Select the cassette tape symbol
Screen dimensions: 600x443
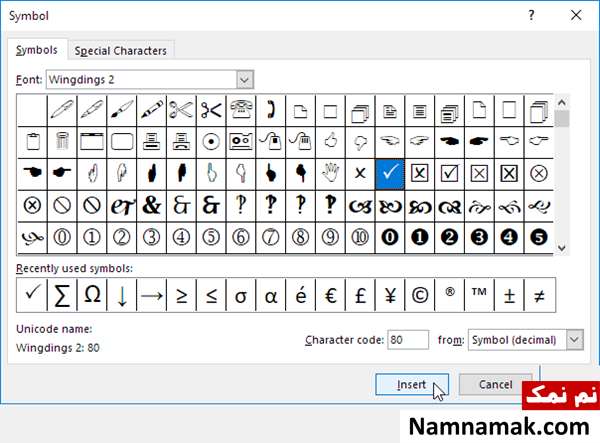[241, 142]
